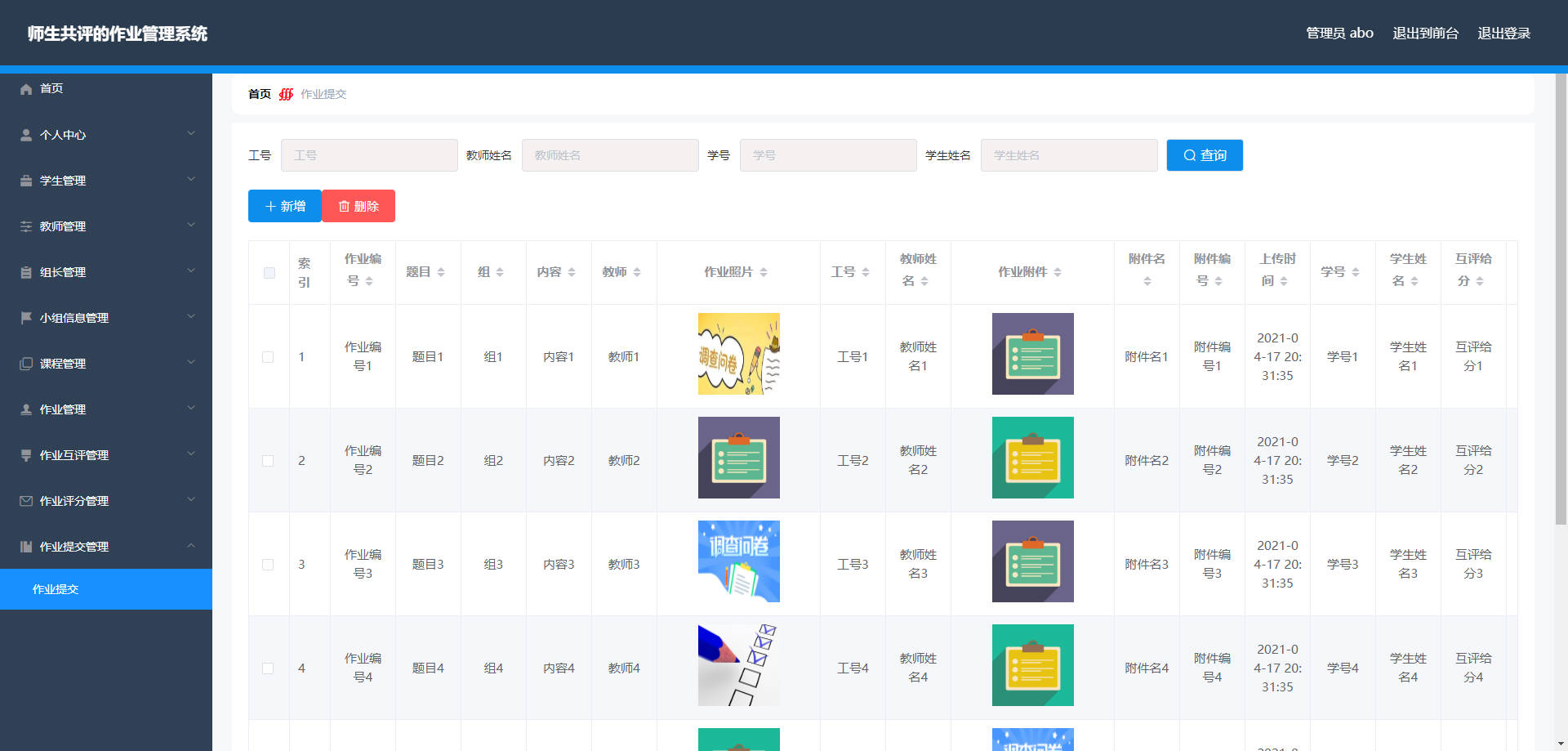
Task: Open 作业管理 in the sidebar
Action: point(106,409)
